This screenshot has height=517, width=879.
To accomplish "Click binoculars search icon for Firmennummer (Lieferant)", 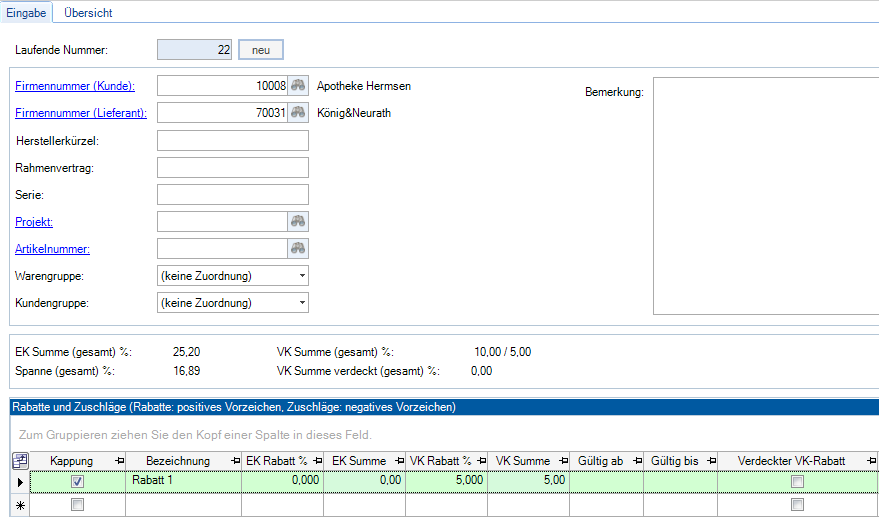I will pos(298,113).
